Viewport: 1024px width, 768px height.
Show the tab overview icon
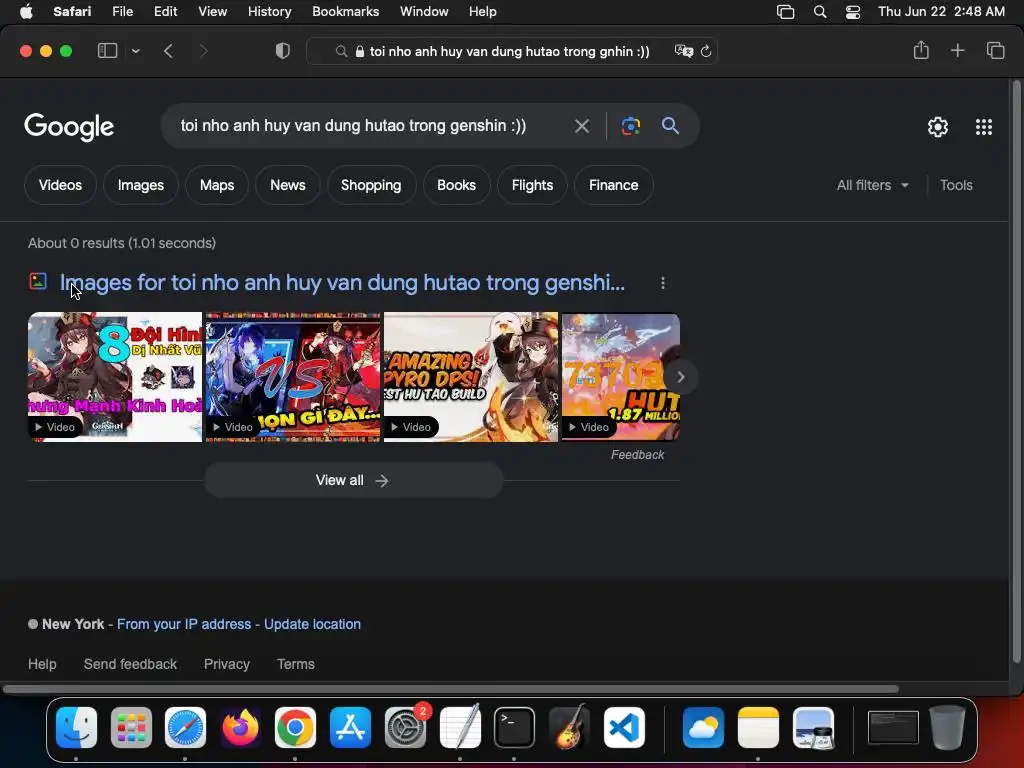tap(995, 50)
